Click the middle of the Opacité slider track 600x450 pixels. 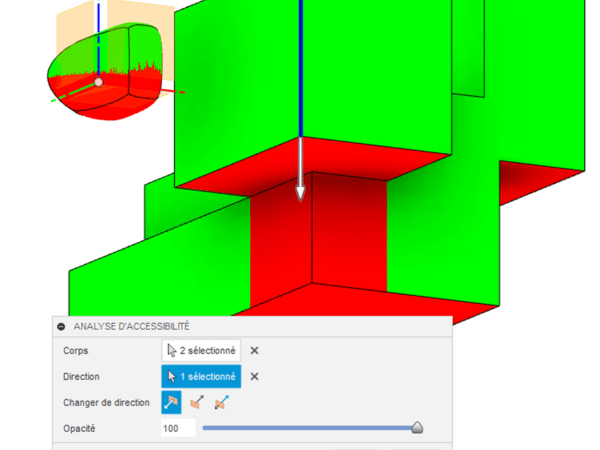[308, 428]
